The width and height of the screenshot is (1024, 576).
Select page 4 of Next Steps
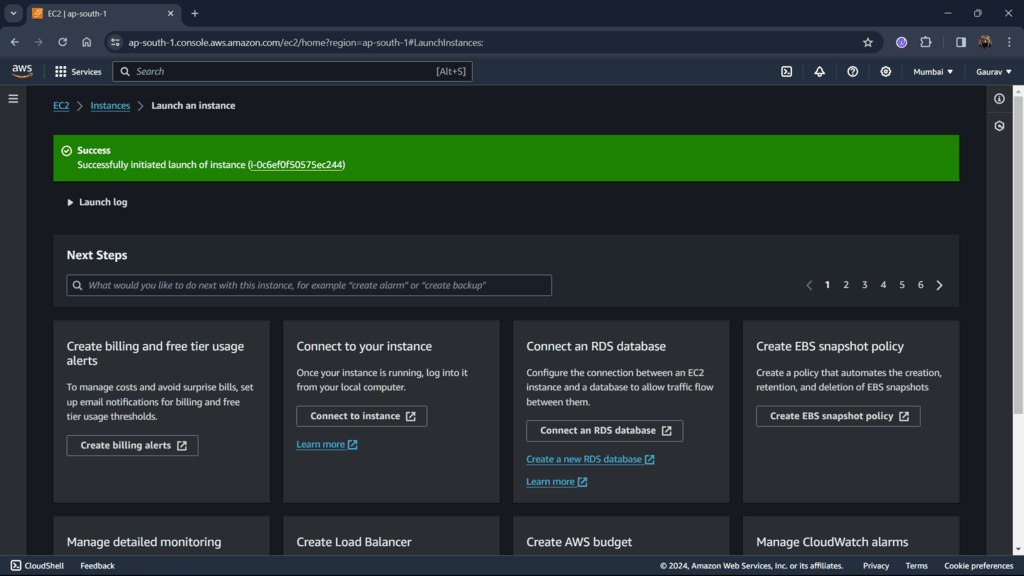point(883,285)
